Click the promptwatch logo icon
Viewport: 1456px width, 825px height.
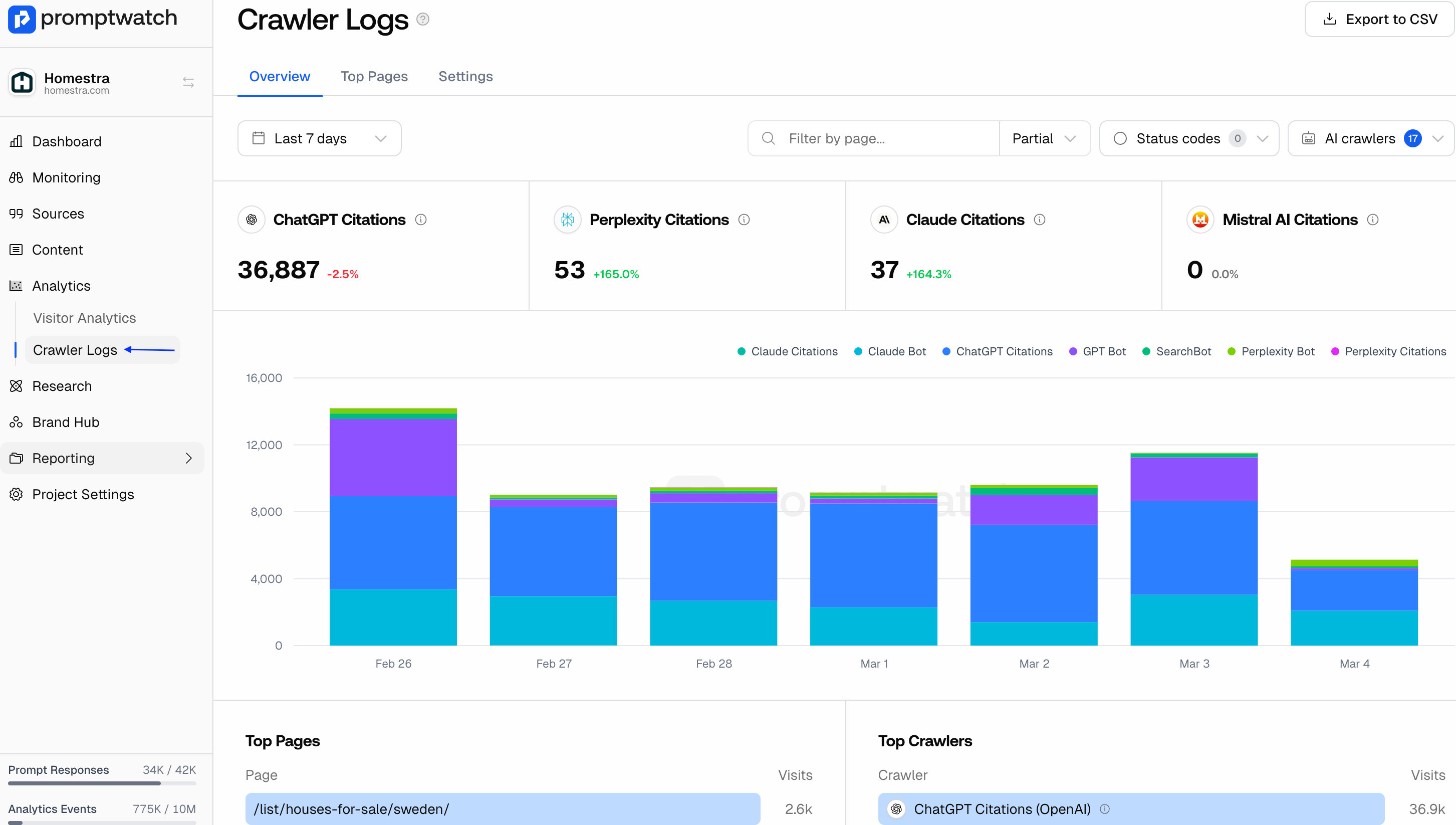(22, 19)
